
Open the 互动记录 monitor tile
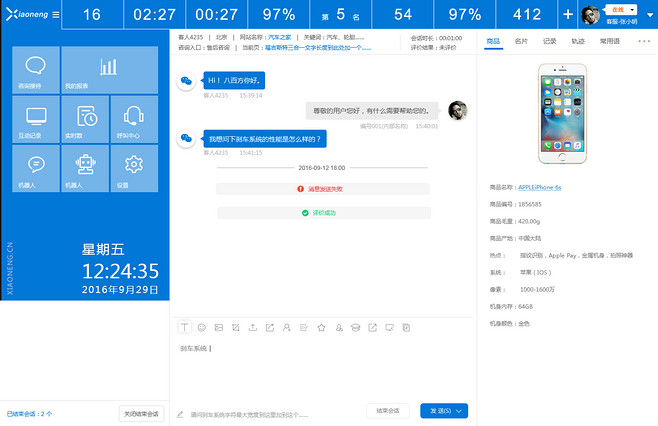coord(36,119)
